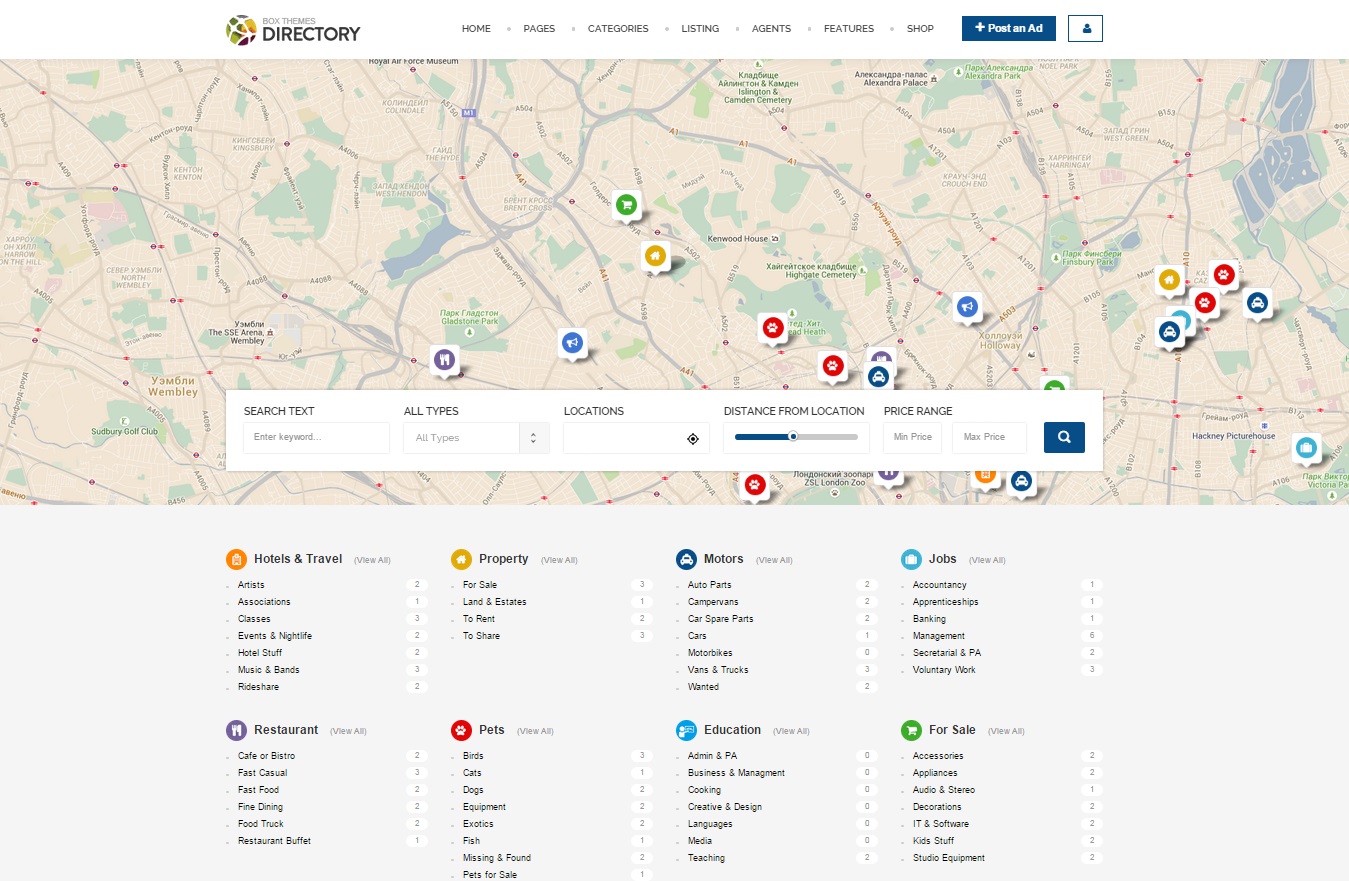
Task: Open the Land & Estates subcategory
Action: 495,602
